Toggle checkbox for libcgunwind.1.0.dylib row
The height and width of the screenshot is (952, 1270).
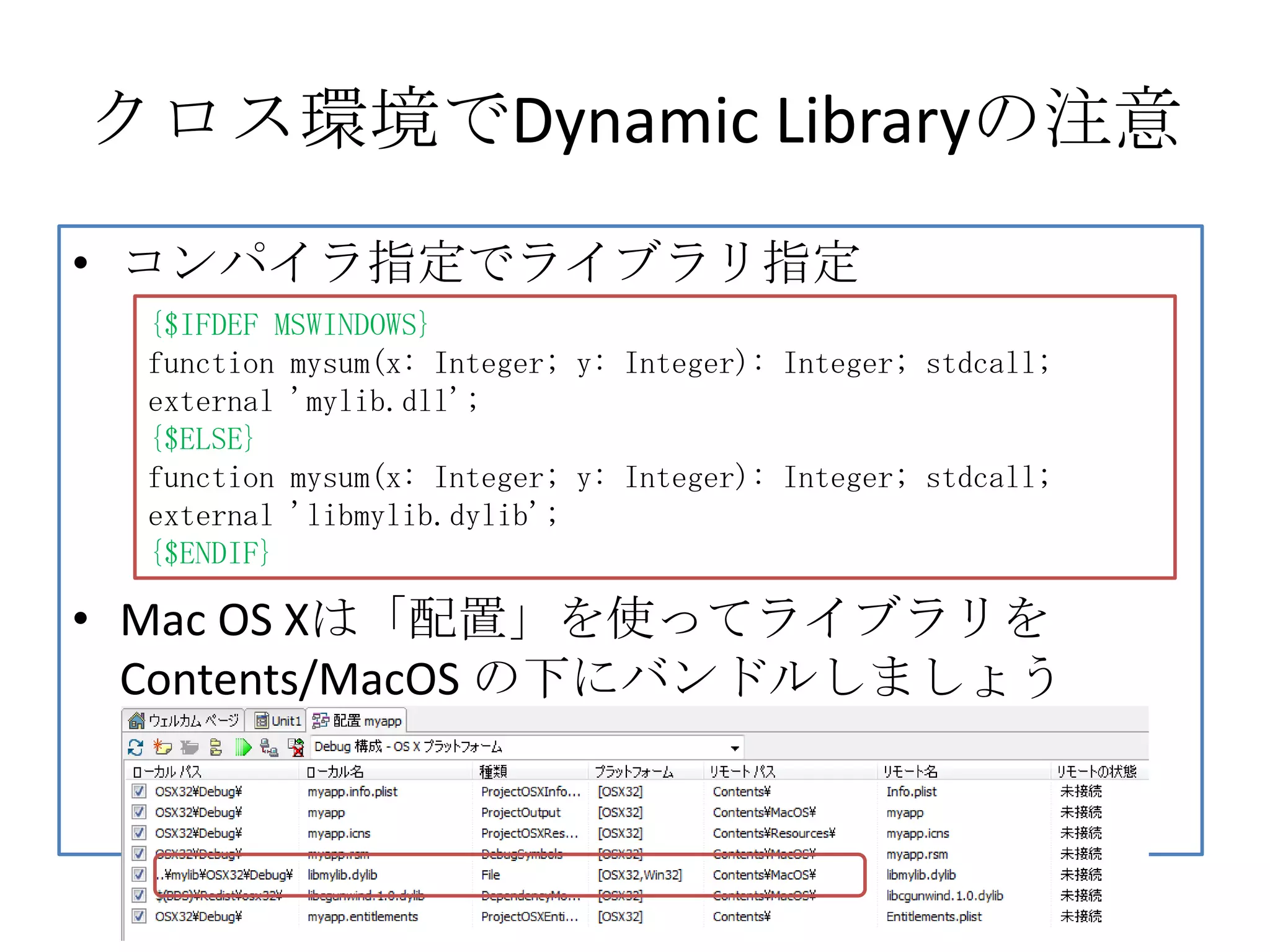click(x=139, y=896)
